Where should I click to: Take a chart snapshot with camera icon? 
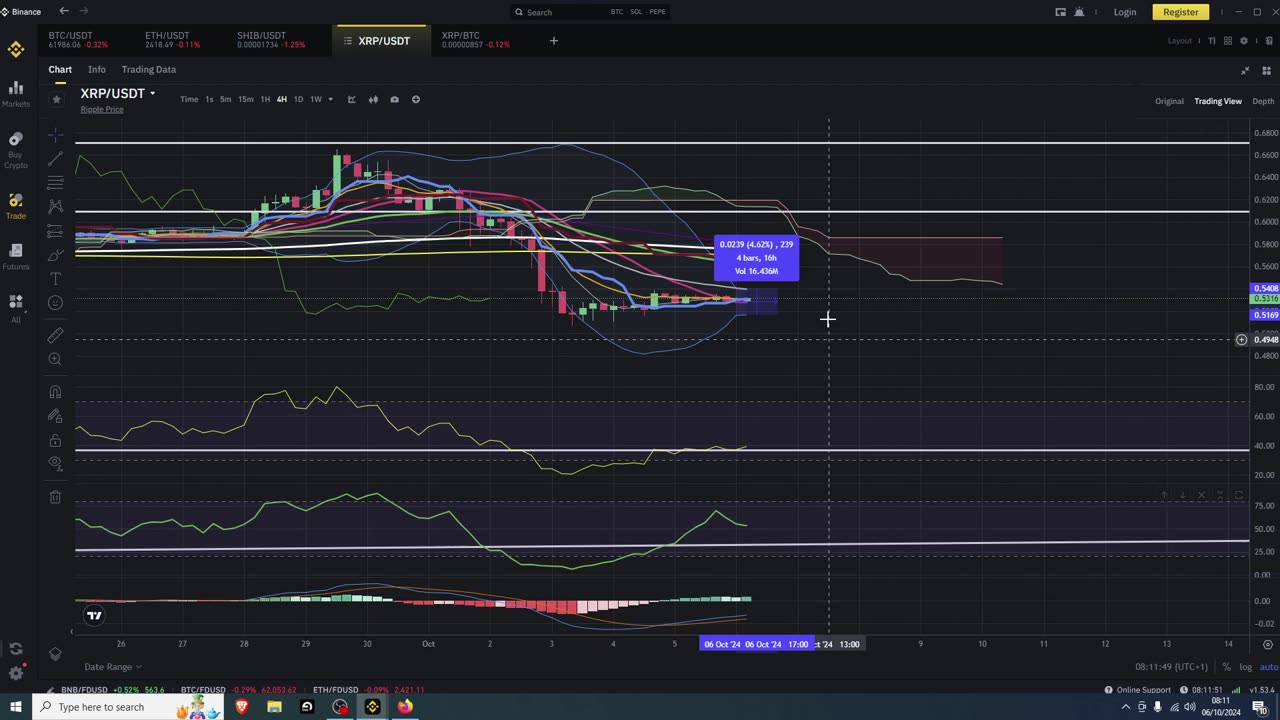[x=394, y=99]
